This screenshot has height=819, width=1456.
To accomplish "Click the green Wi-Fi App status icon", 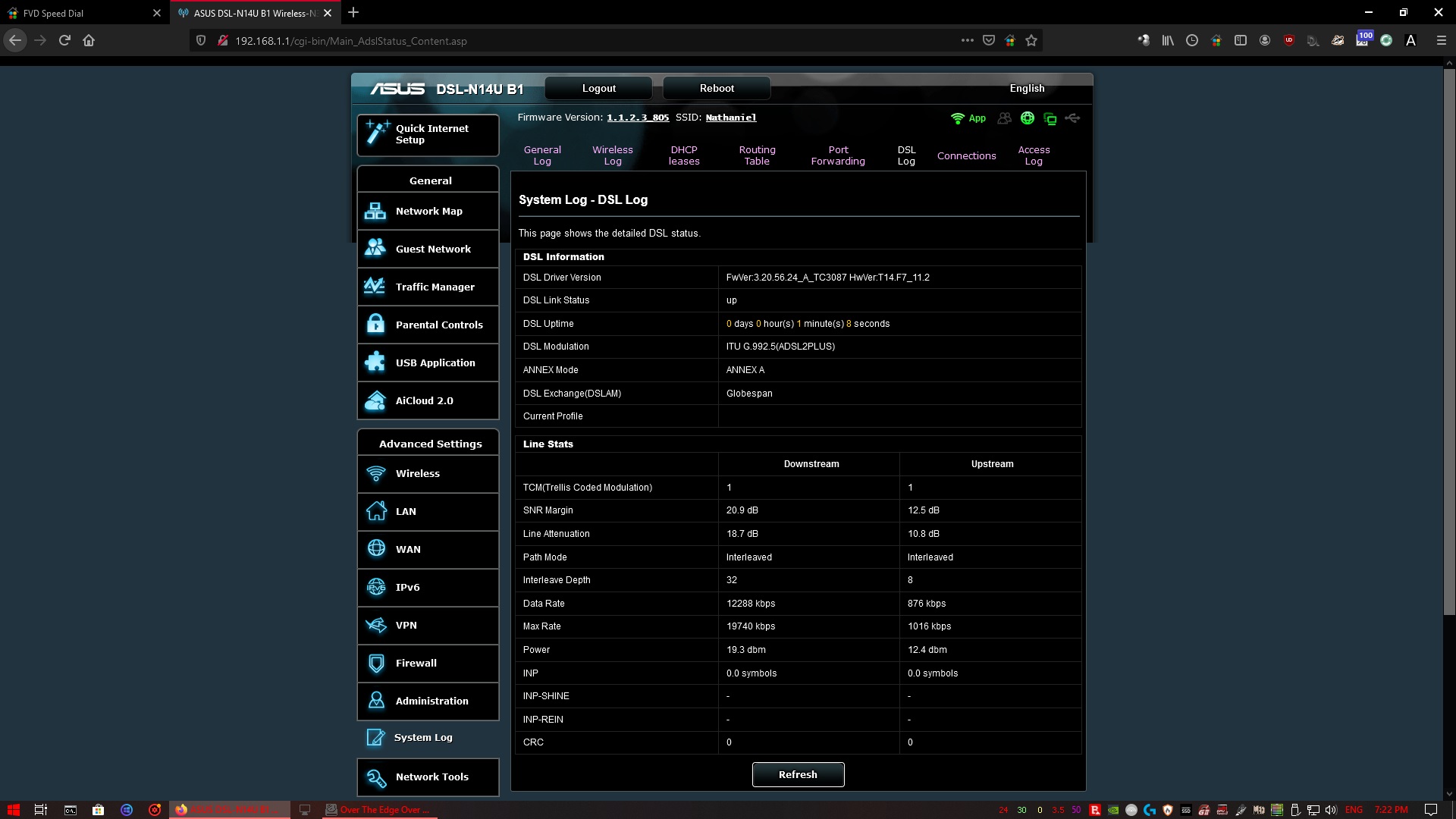I will pos(968,118).
